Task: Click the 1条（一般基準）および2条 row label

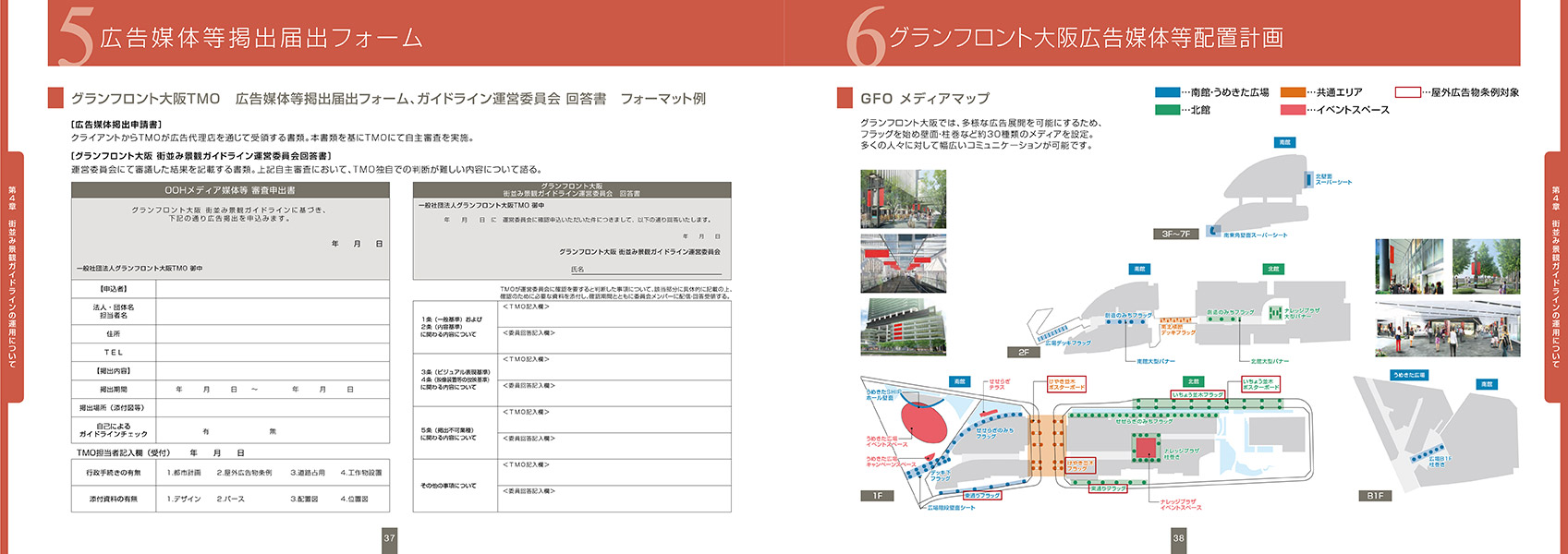Action: pyautogui.click(x=452, y=327)
